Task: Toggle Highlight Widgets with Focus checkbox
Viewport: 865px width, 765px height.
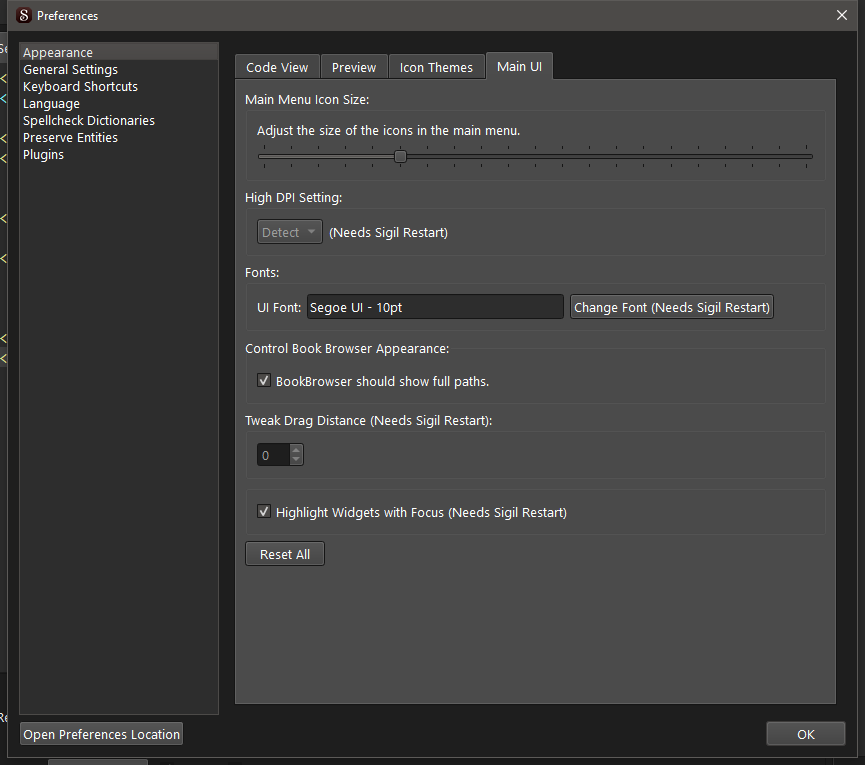Action: coord(264,512)
